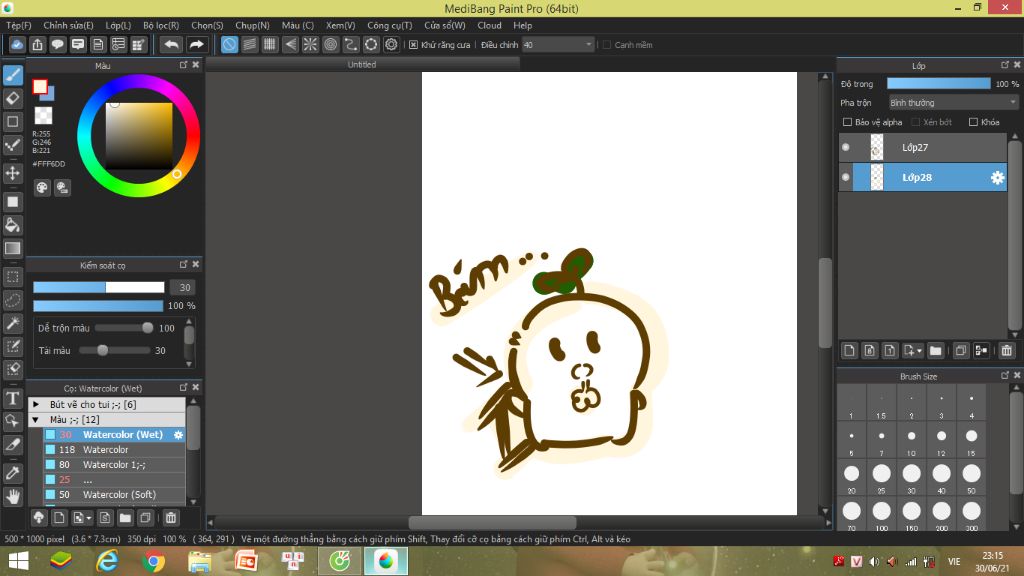Open Watercolor (Wet) brush settings gear

tap(178, 435)
